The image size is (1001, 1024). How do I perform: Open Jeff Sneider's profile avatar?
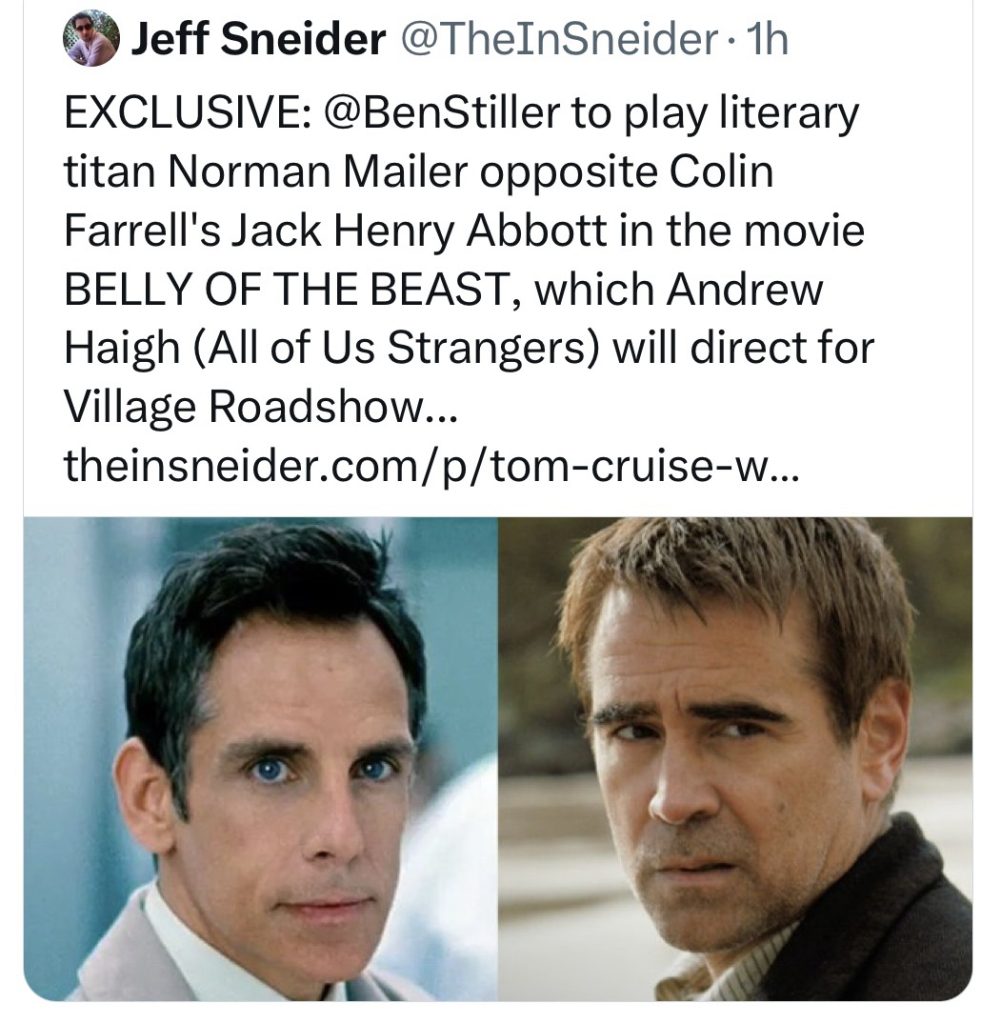(x=91, y=39)
